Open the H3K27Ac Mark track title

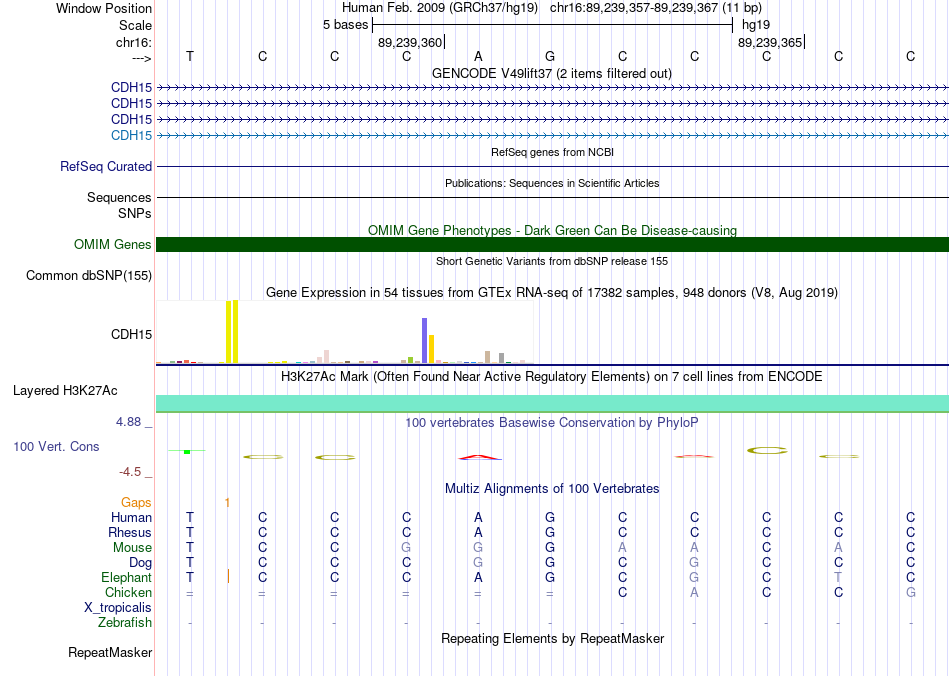click(x=552, y=377)
